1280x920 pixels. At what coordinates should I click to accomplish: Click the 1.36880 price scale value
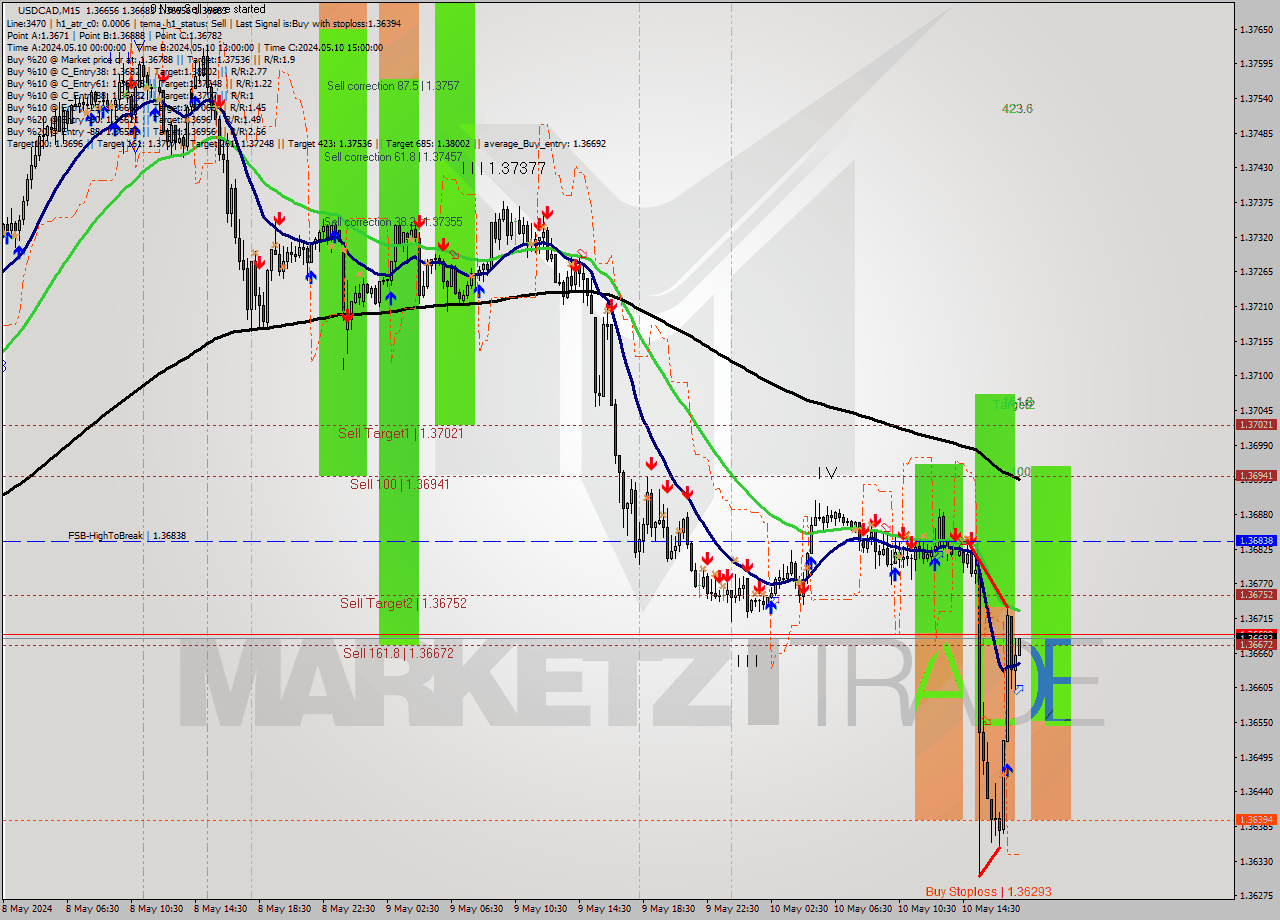click(1256, 514)
